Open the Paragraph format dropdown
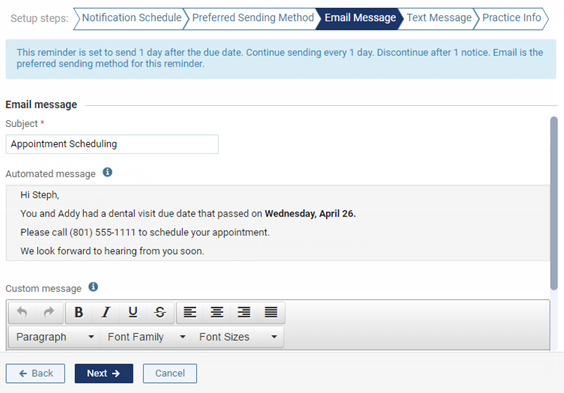This screenshot has width=564, height=393. (55, 337)
